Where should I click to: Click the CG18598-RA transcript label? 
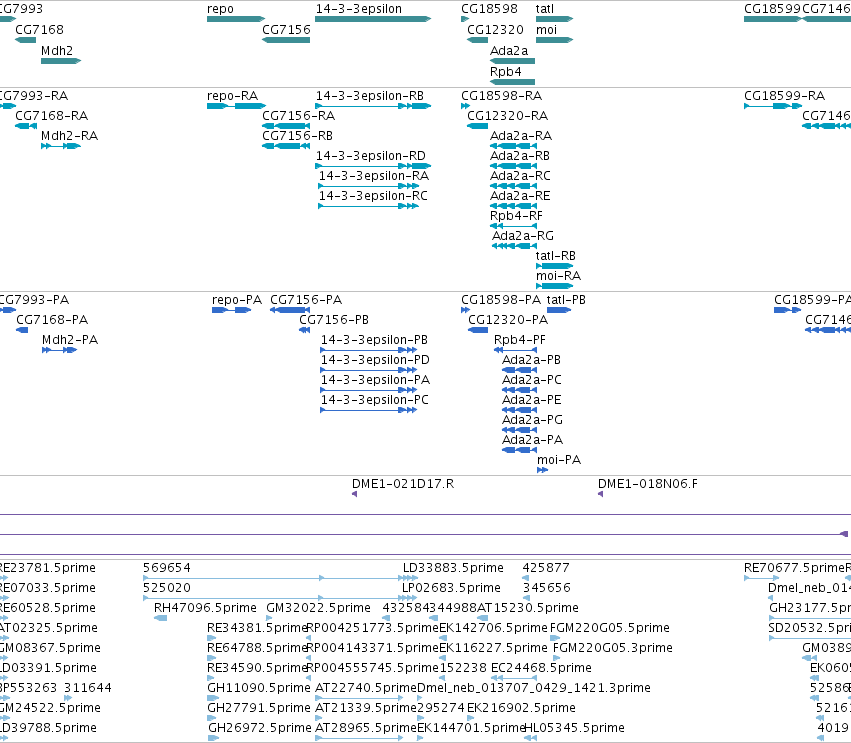(501, 96)
